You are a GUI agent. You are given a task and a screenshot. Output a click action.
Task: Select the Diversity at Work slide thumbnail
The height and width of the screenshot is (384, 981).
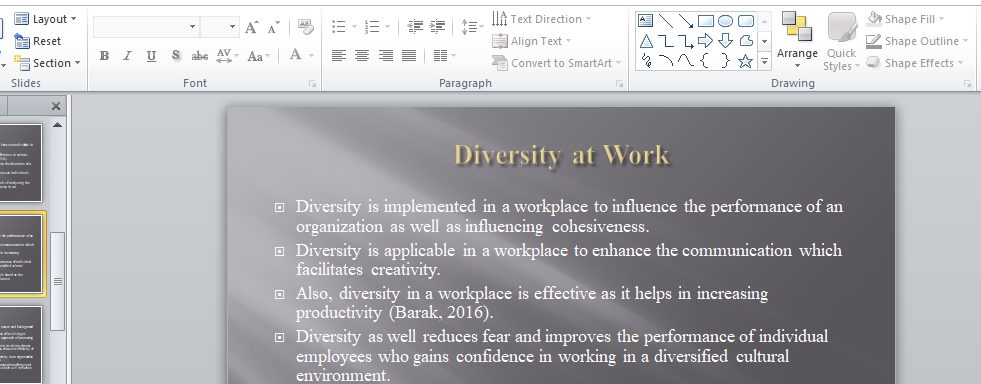(21, 255)
